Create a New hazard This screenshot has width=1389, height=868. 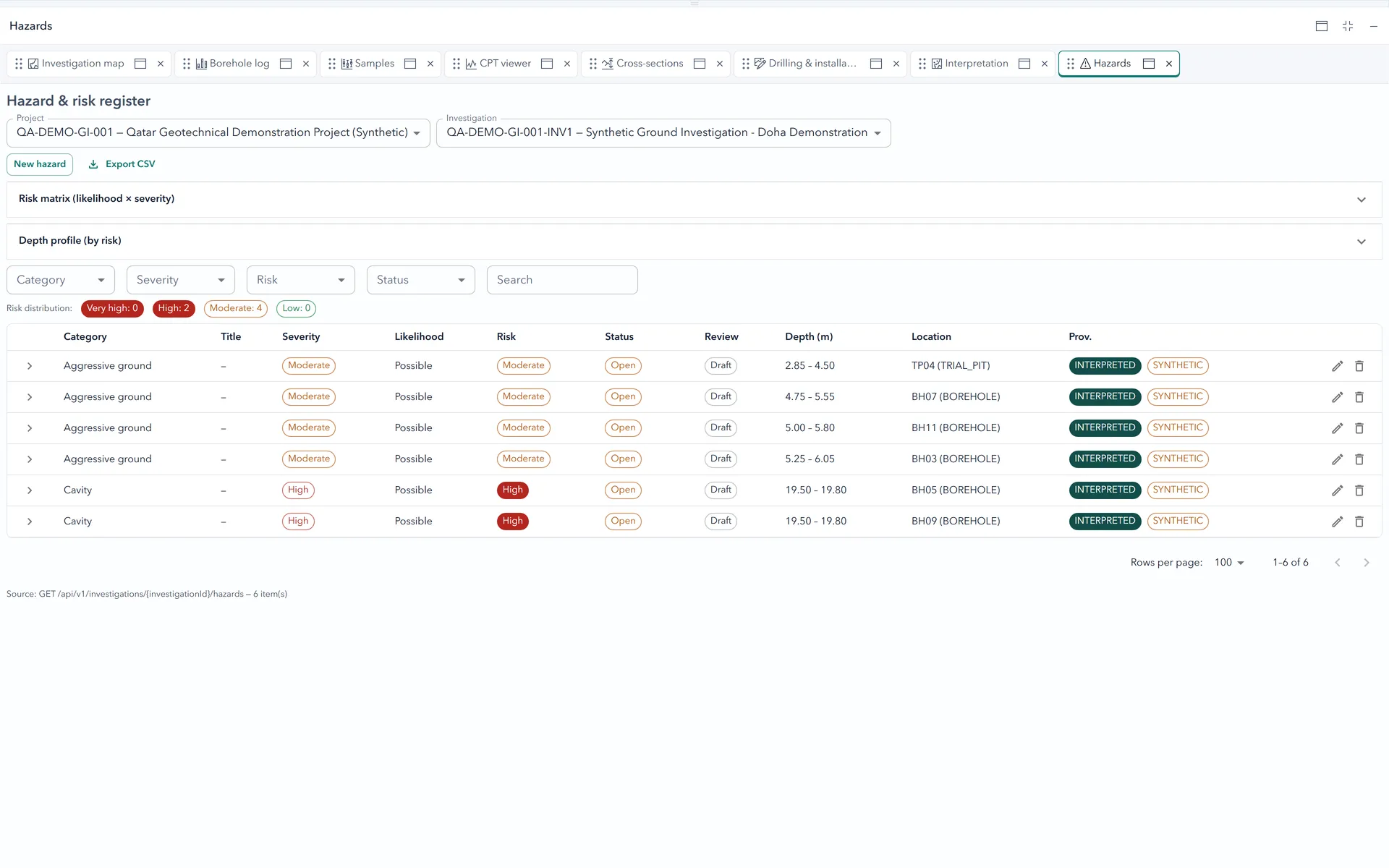click(x=40, y=164)
